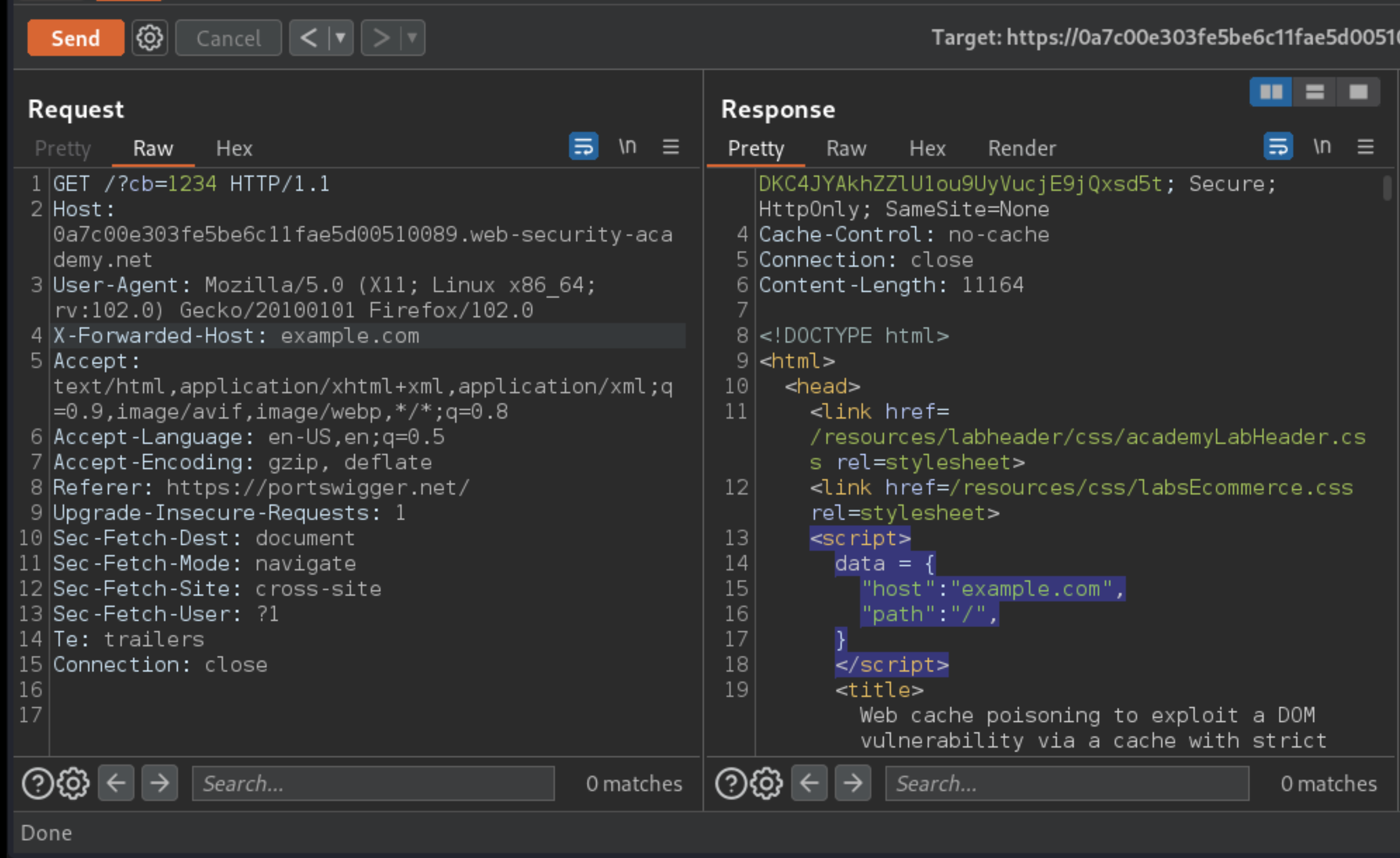Click the Referer header line
Viewport: 1400px width, 858px height.
[261, 487]
